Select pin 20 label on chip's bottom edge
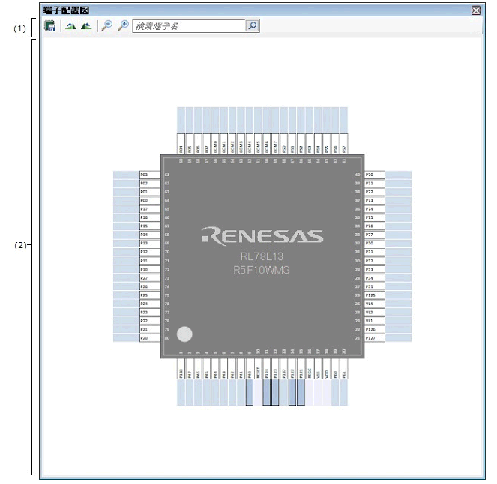 pos(344,369)
